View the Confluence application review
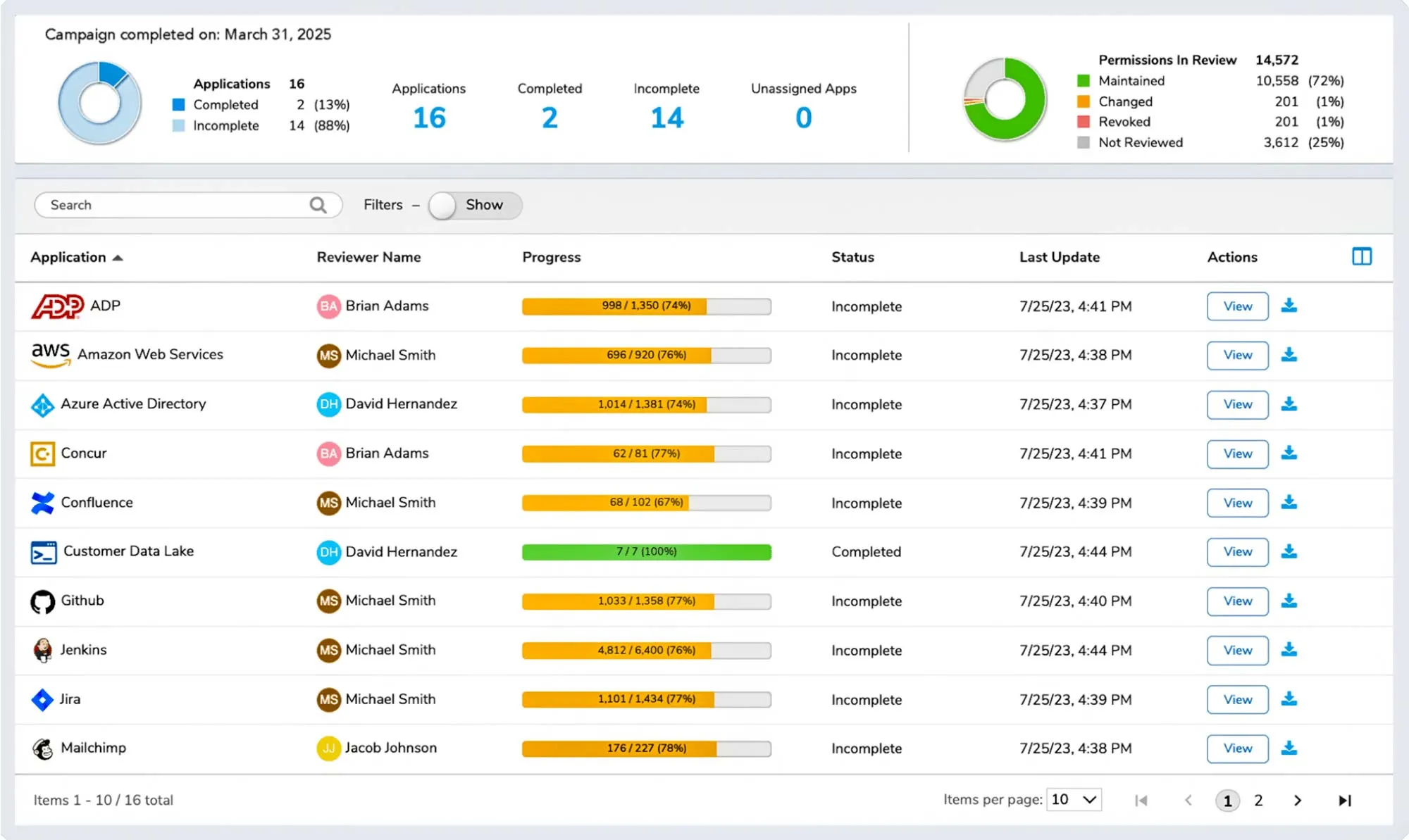Screen dimensions: 1409x840 1237,503
